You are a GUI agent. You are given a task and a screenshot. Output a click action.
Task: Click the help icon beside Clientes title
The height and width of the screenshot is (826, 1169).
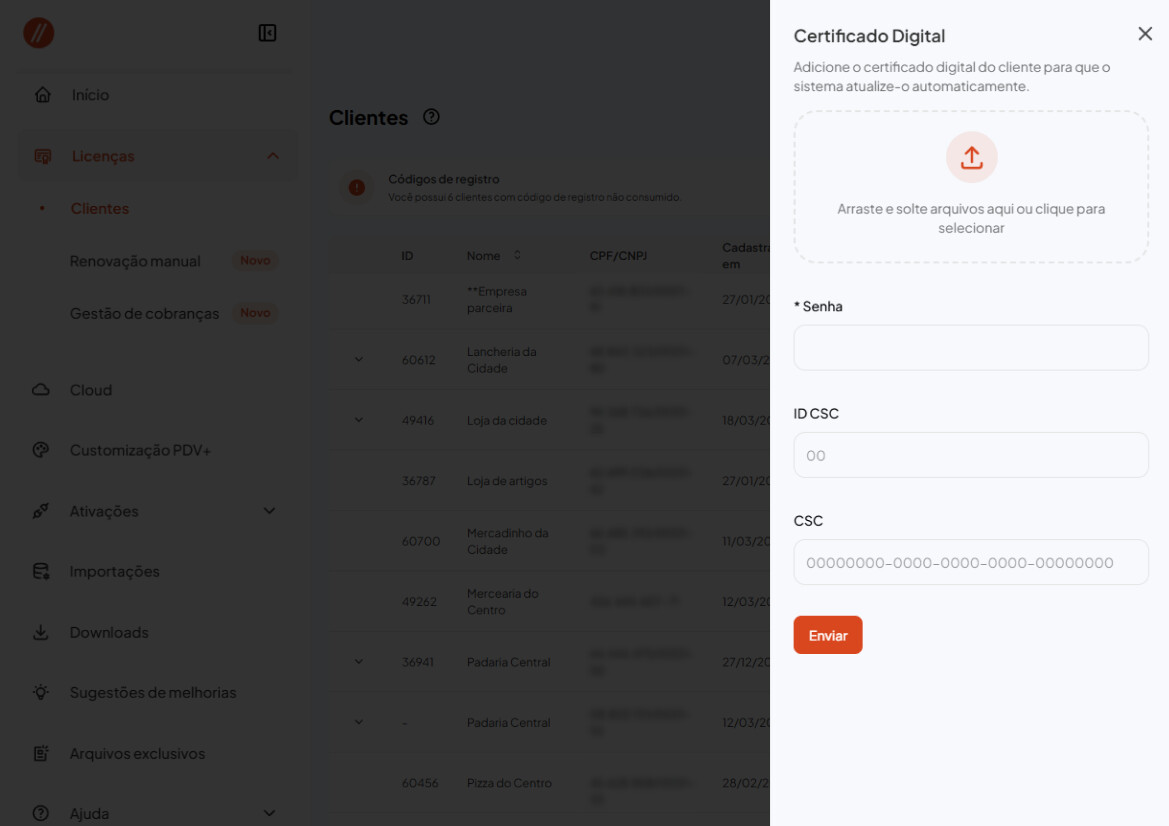point(431,117)
